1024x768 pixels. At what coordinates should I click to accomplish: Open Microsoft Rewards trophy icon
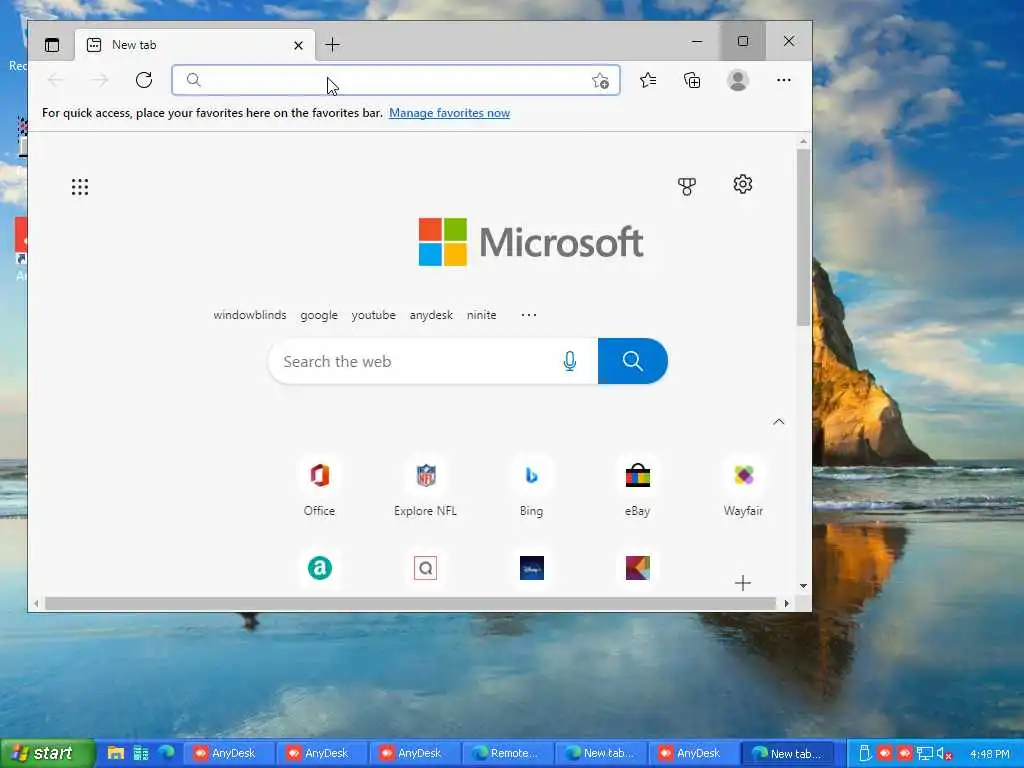coord(687,187)
